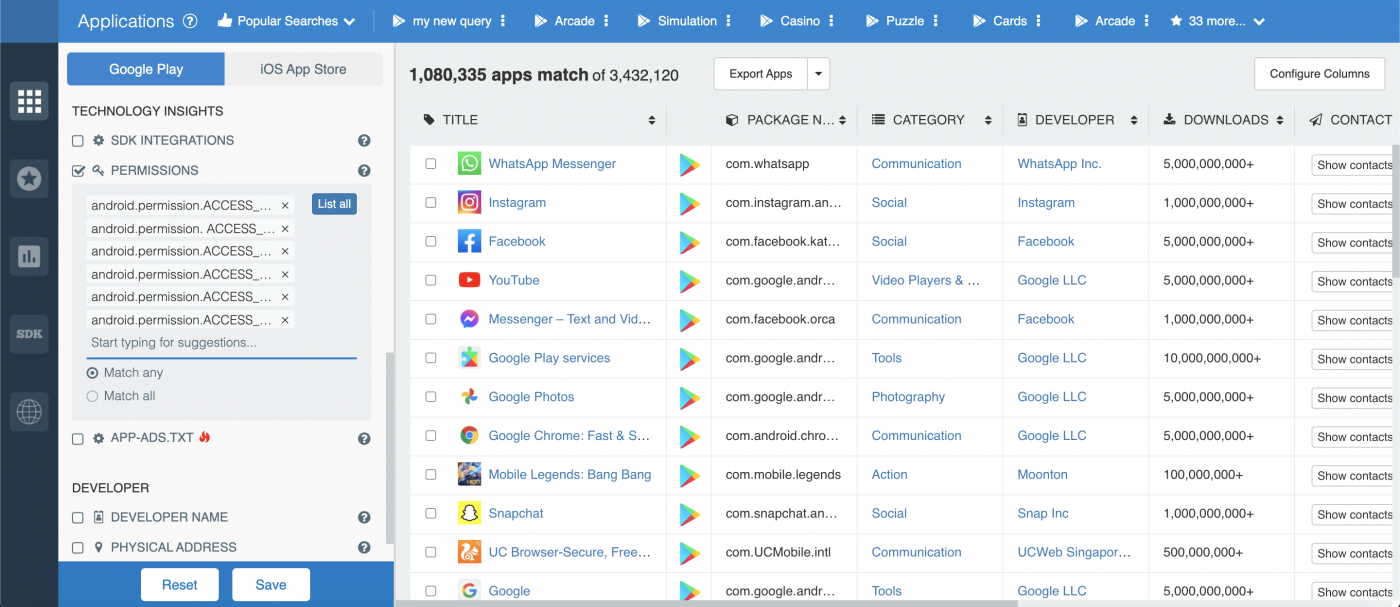Click the YouTube app icon
The image size is (1400, 607).
(x=469, y=280)
